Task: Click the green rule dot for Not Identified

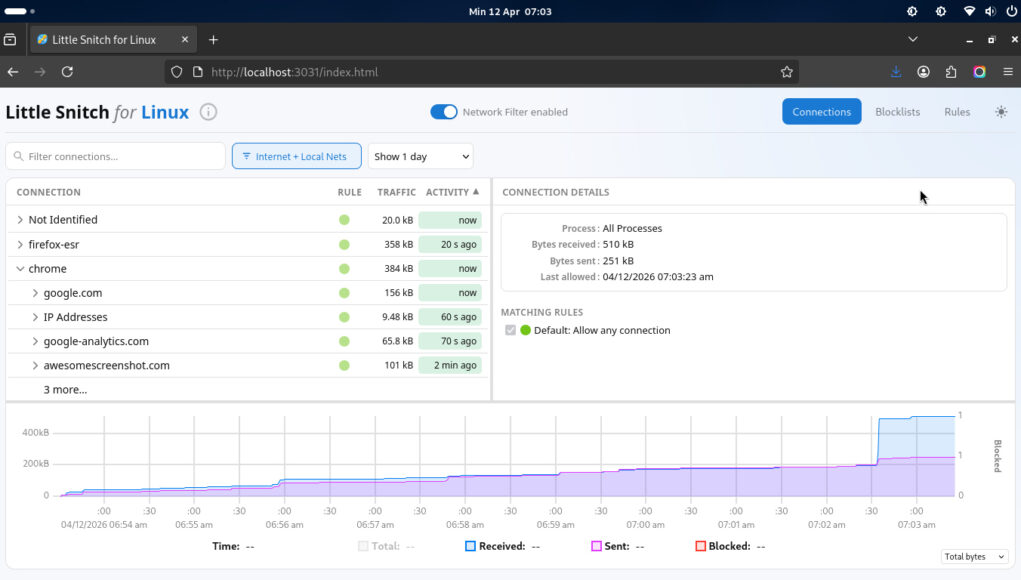Action: (344, 220)
